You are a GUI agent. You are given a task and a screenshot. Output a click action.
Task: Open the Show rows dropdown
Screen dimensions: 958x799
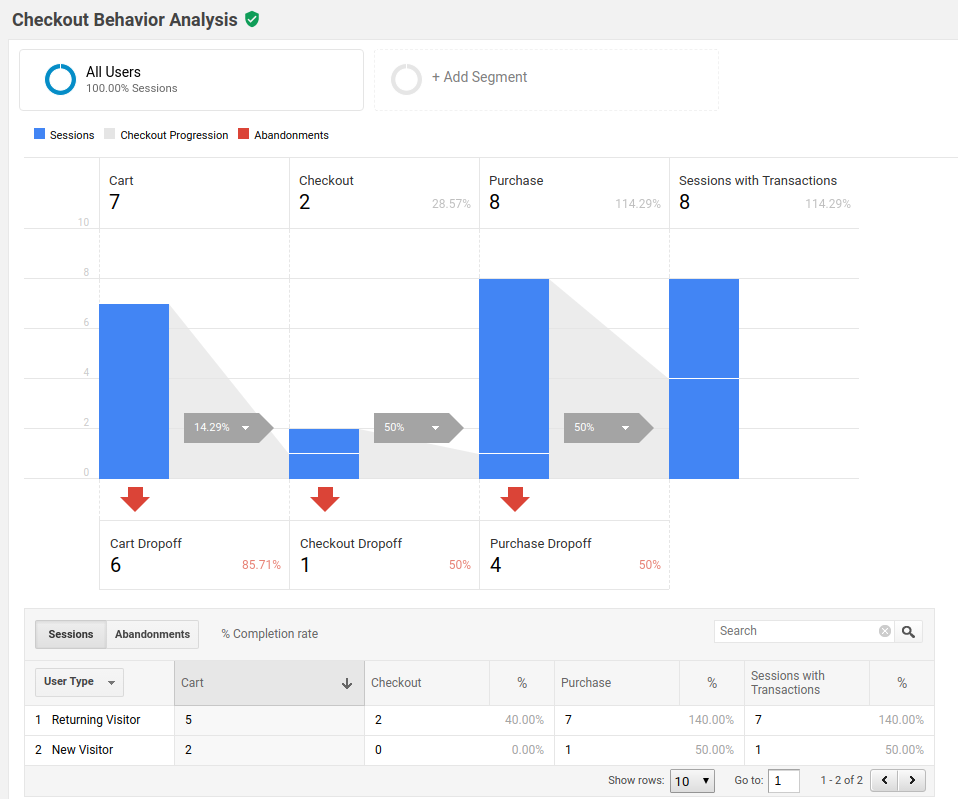point(694,780)
